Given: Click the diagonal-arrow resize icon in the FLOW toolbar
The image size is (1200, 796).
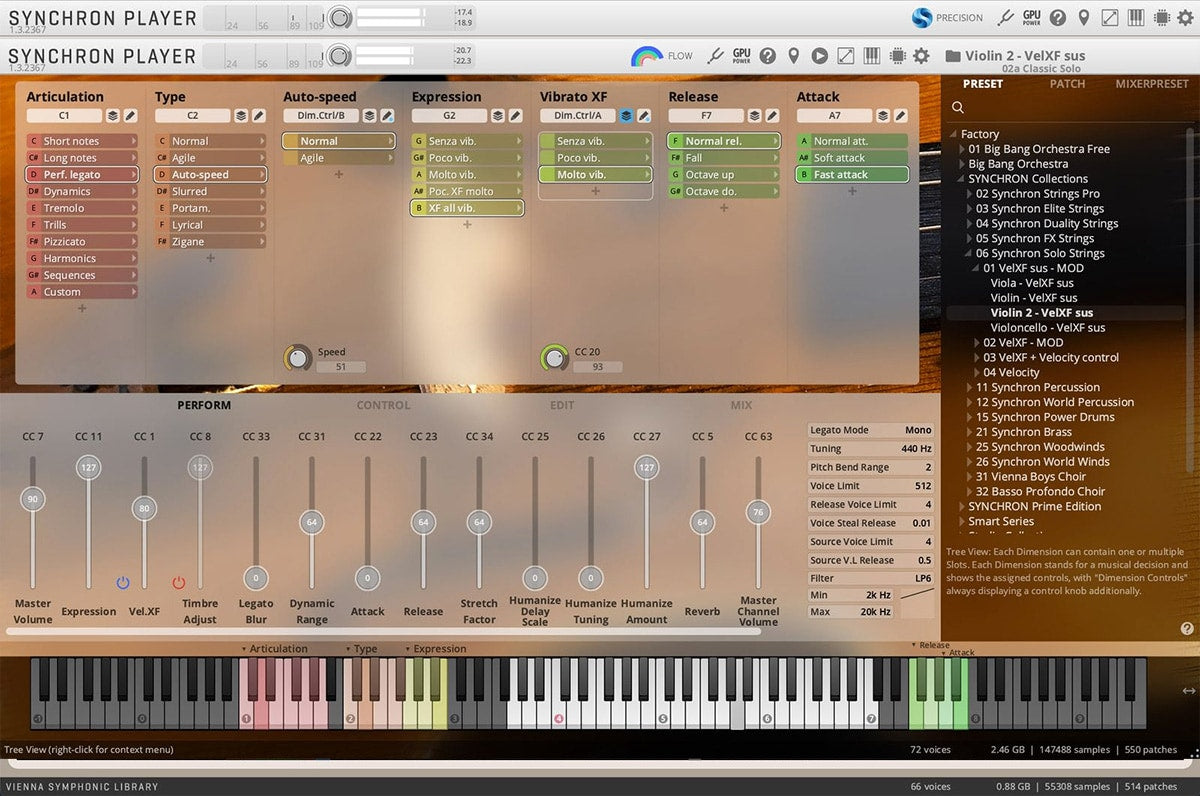Looking at the screenshot, I should (846, 56).
